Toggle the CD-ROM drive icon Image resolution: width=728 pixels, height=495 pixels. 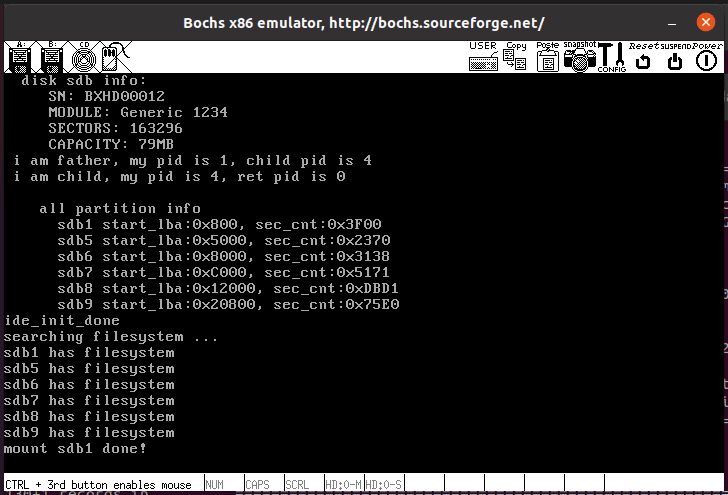click(x=84, y=57)
